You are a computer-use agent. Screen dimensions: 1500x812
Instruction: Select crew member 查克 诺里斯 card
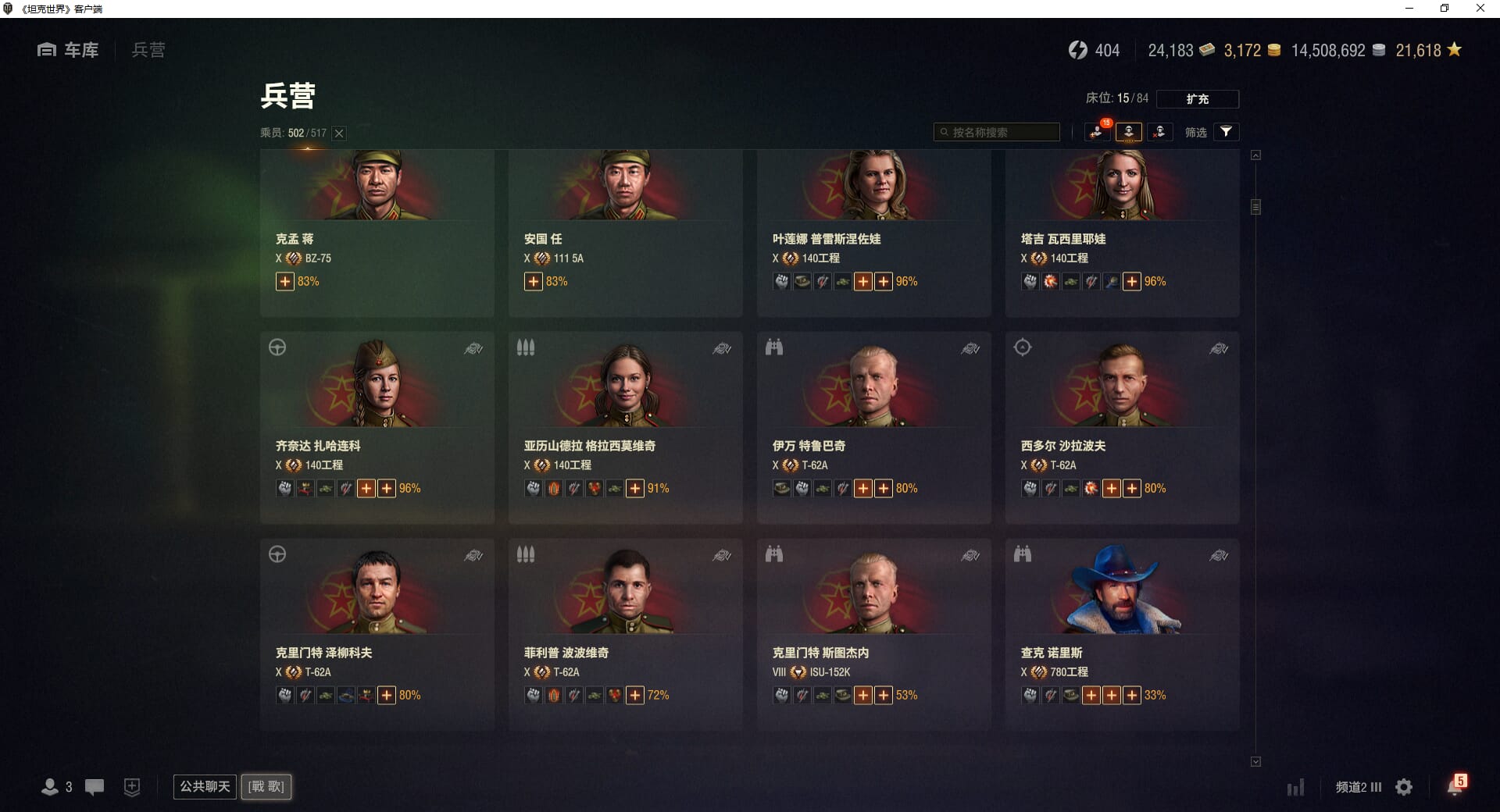point(1122,634)
